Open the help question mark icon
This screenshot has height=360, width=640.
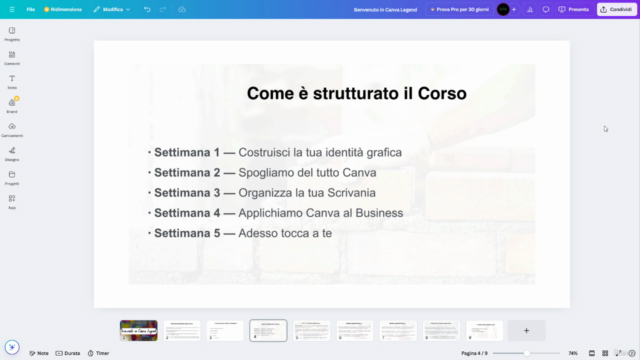tap(632, 353)
